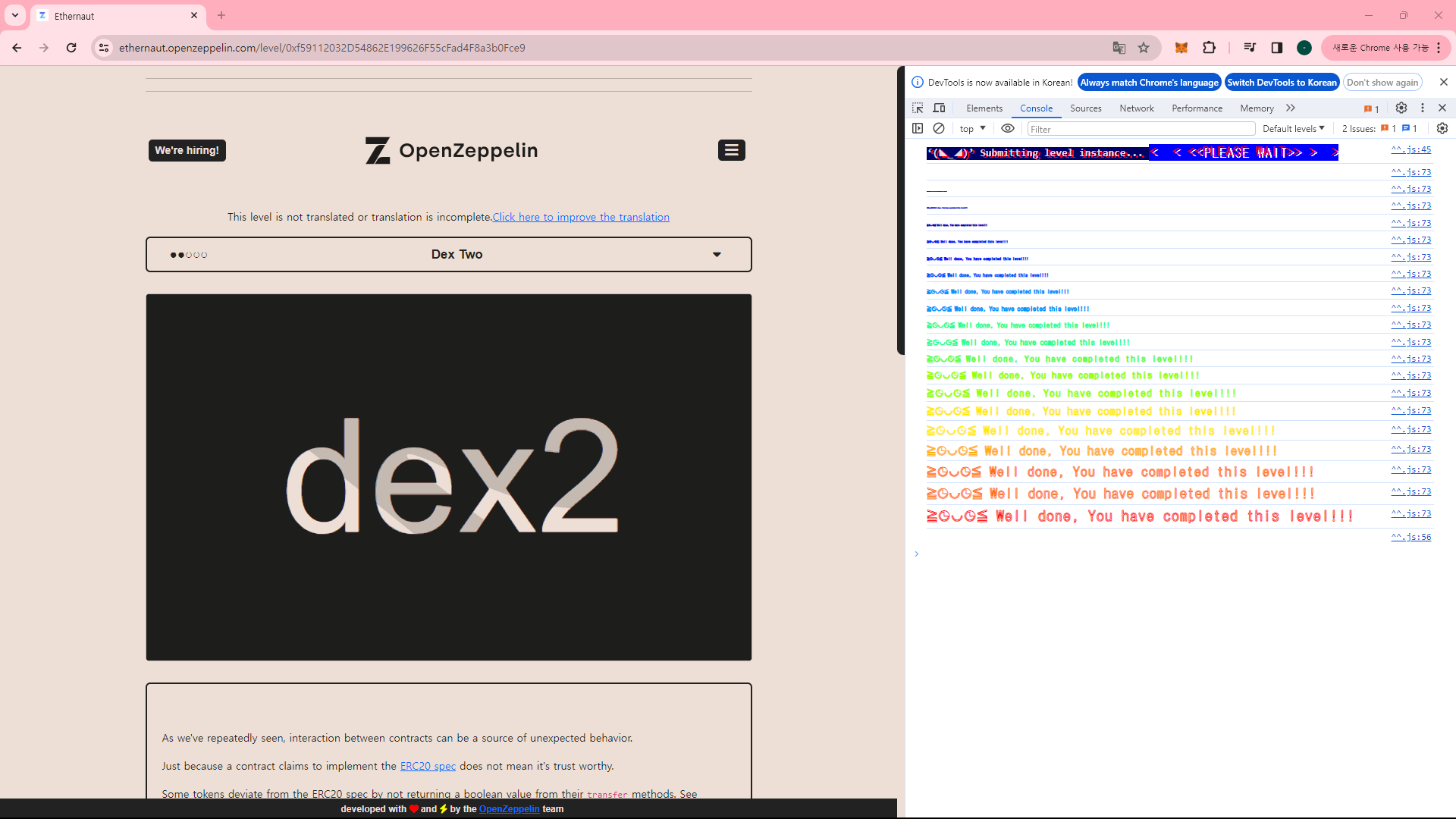Open the Sources tab
The image size is (1456, 819).
click(x=1086, y=108)
